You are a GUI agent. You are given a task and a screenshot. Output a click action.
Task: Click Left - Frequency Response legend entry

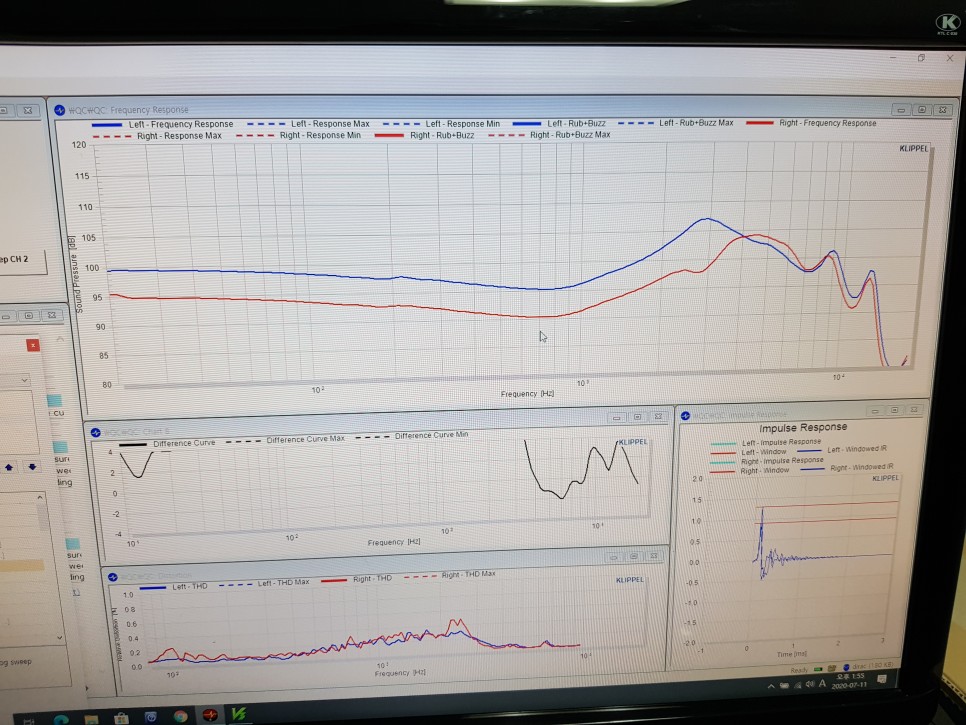point(163,124)
